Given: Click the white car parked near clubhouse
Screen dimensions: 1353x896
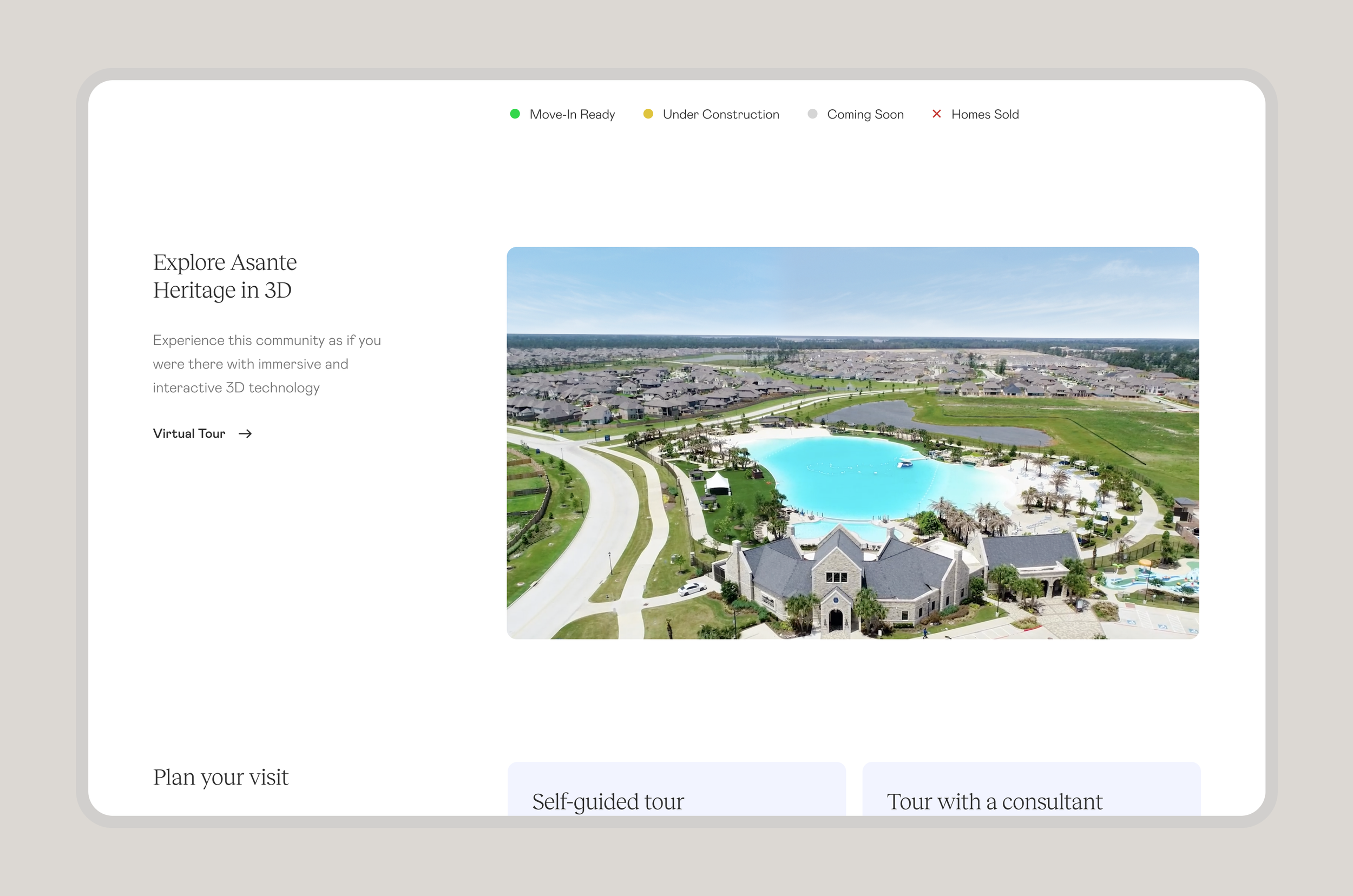Looking at the screenshot, I should 692,588.
